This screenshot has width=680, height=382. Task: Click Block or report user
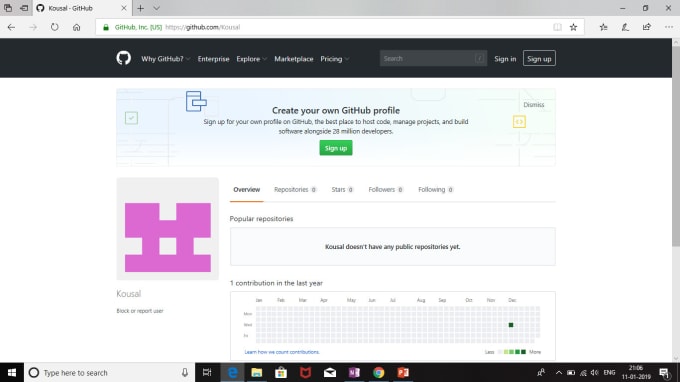(140, 311)
